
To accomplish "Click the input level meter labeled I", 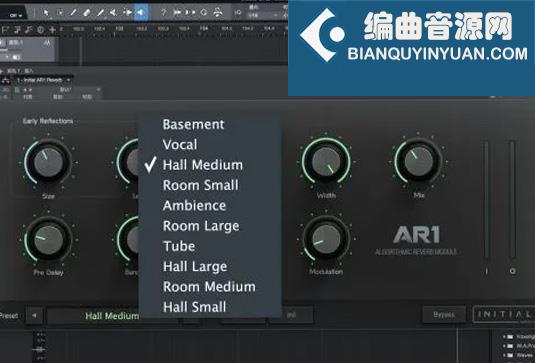I will coord(486,201).
